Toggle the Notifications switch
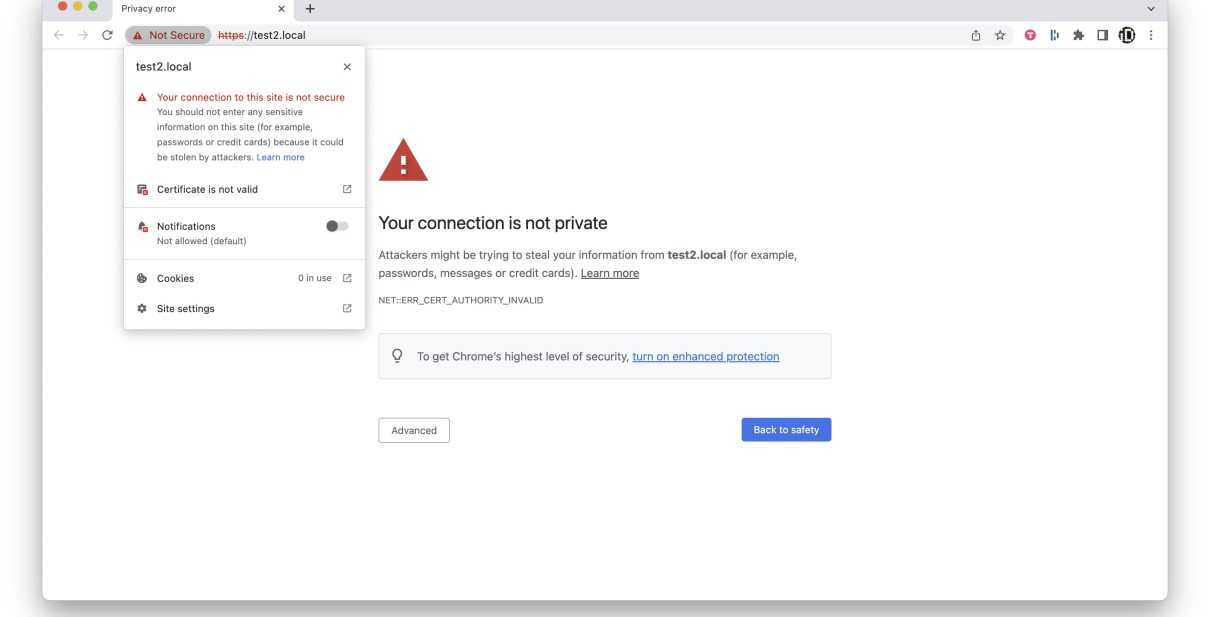The width and height of the screenshot is (1210, 617). click(x=337, y=226)
